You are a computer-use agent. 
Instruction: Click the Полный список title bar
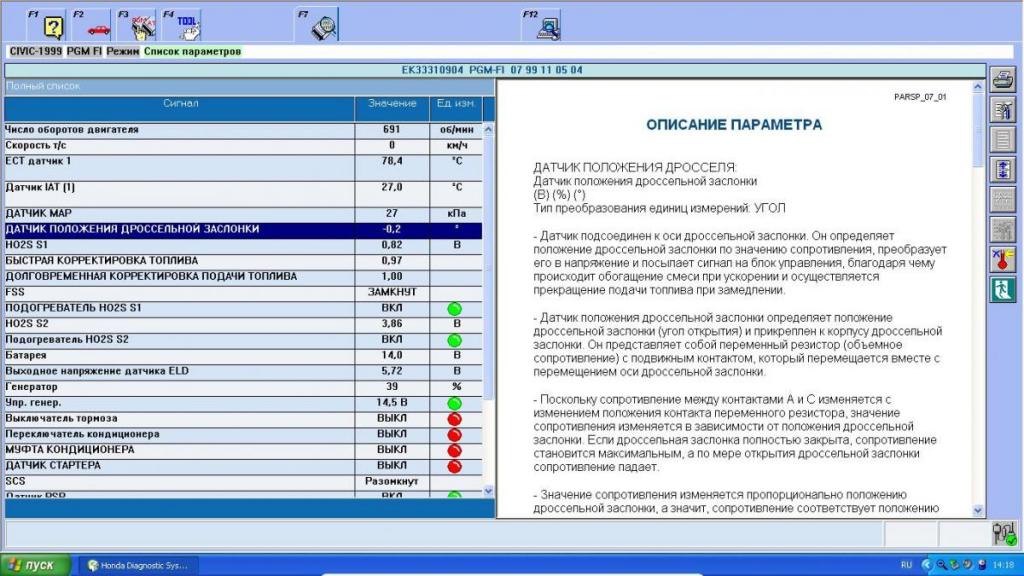click(x=249, y=86)
